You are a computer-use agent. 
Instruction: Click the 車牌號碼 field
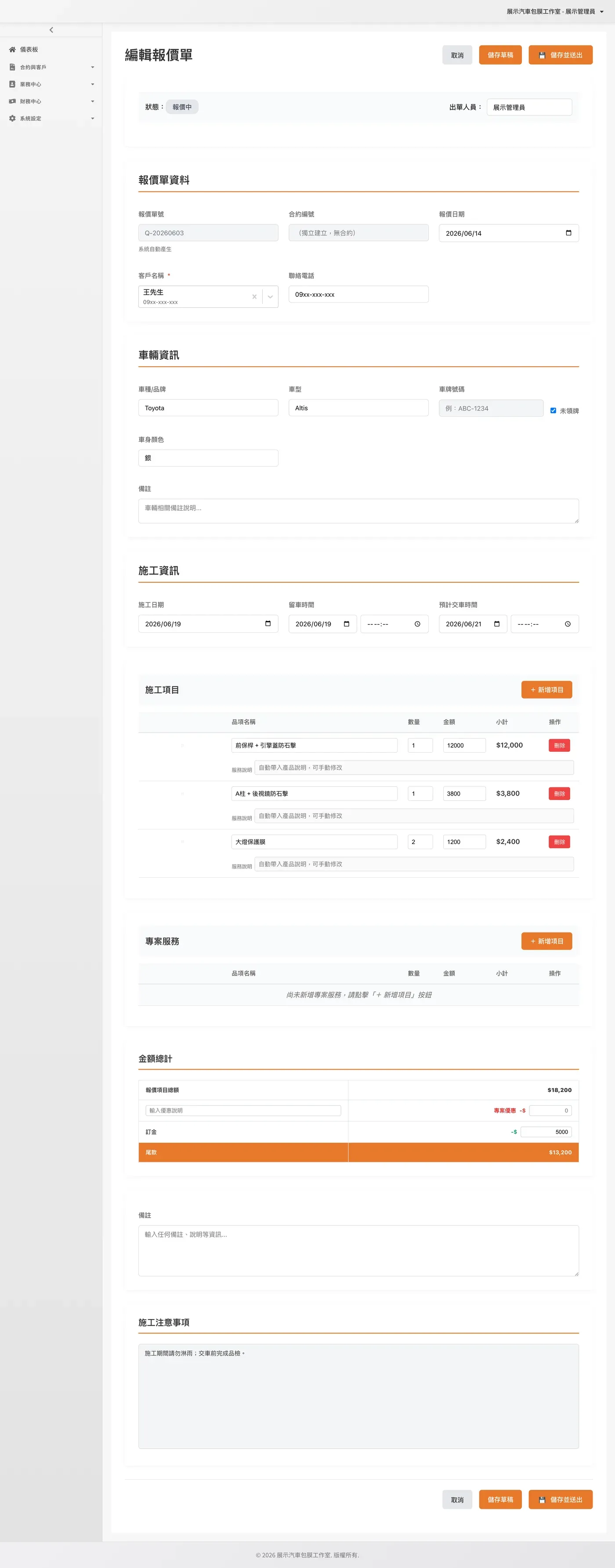click(491, 408)
